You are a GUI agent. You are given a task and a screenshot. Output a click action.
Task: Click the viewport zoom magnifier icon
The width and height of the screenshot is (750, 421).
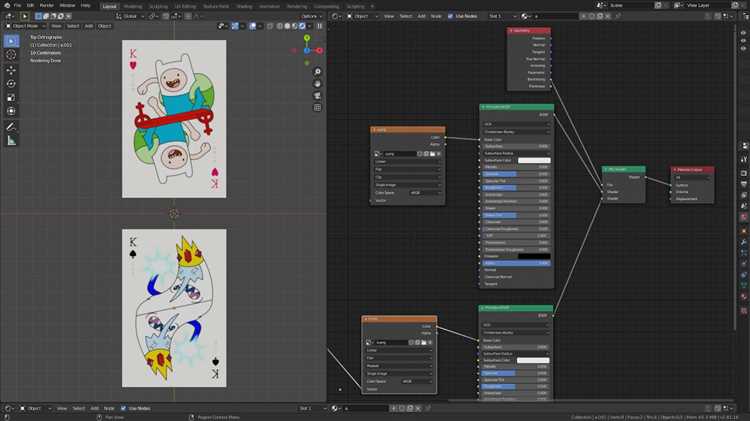click(317, 72)
